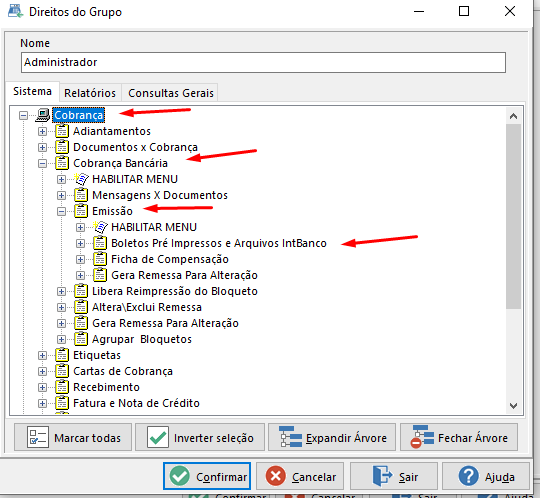Image resolution: width=540 pixels, height=498 pixels.
Task: Click the Cancelar button
Action: pos(300,476)
